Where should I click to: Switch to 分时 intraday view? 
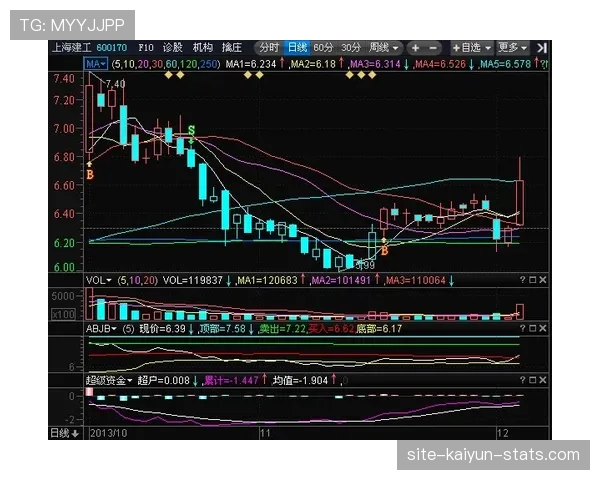click(268, 47)
